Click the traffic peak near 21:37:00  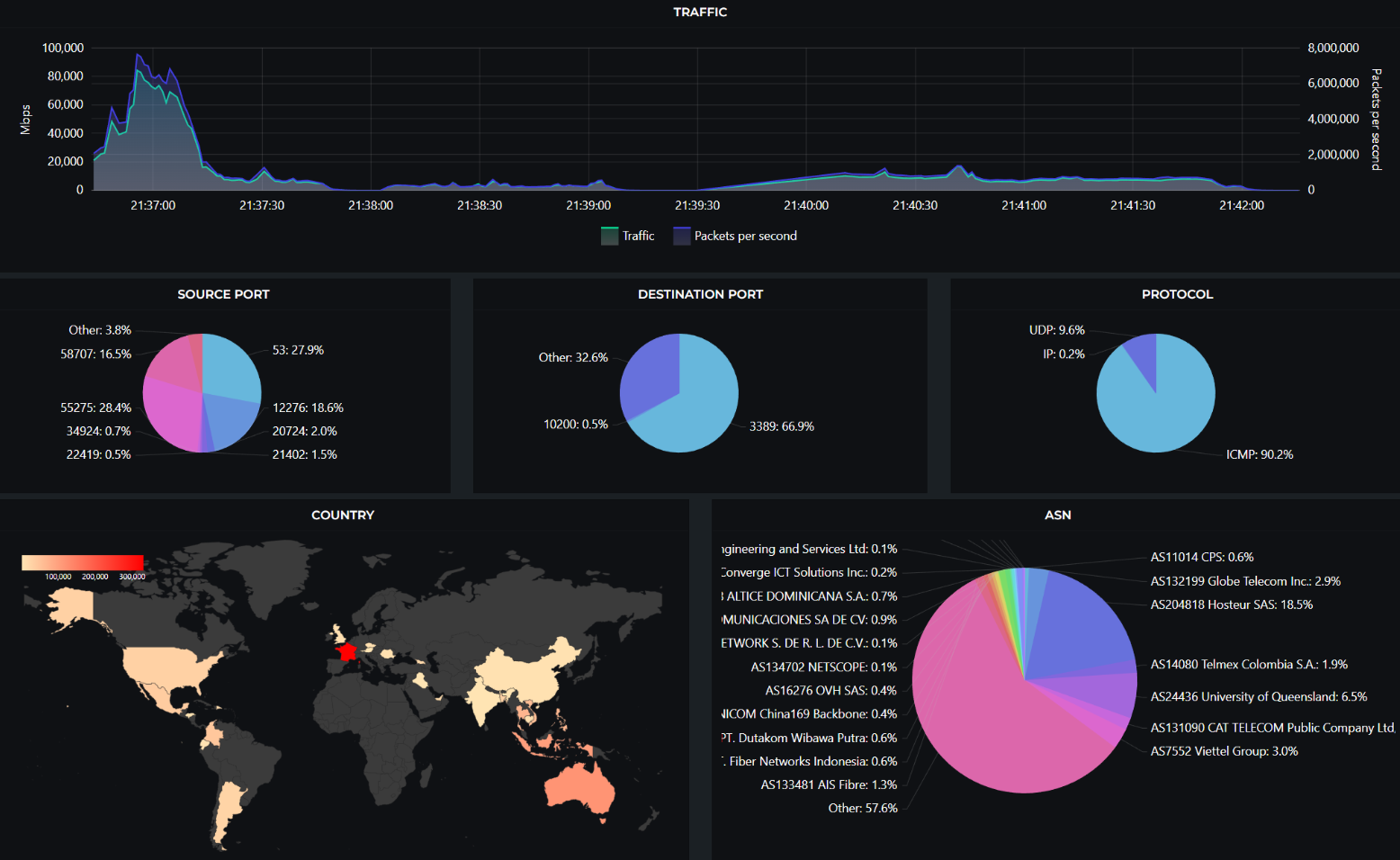[x=138, y=56]
